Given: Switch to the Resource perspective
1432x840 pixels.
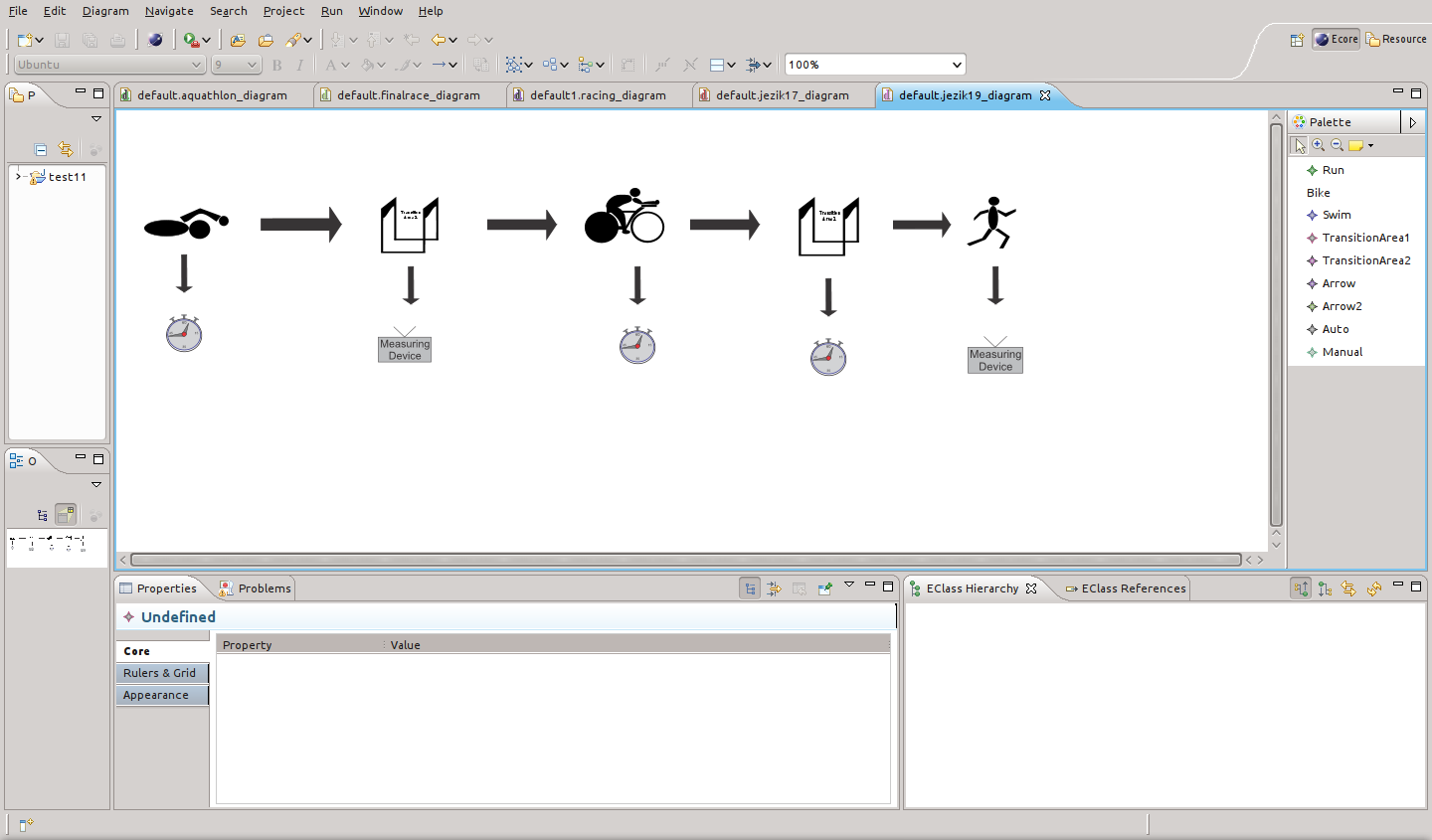Looking at the screenshot, I should [1396, 39].
